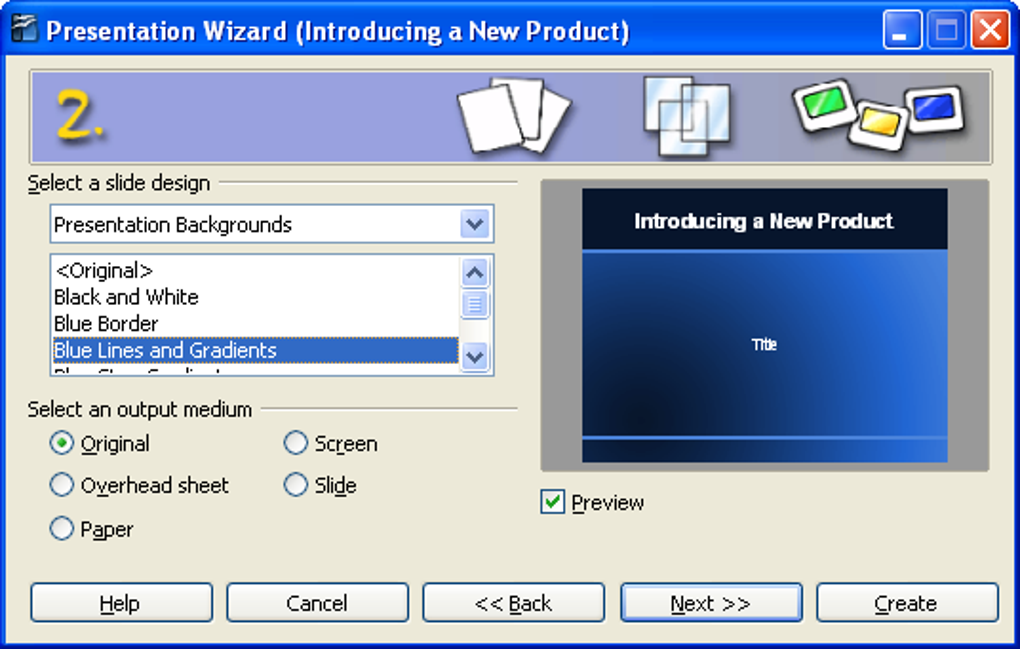Select the Blue Border slide design
Viewport: 1020px width, 649px height.
(255, 324)
